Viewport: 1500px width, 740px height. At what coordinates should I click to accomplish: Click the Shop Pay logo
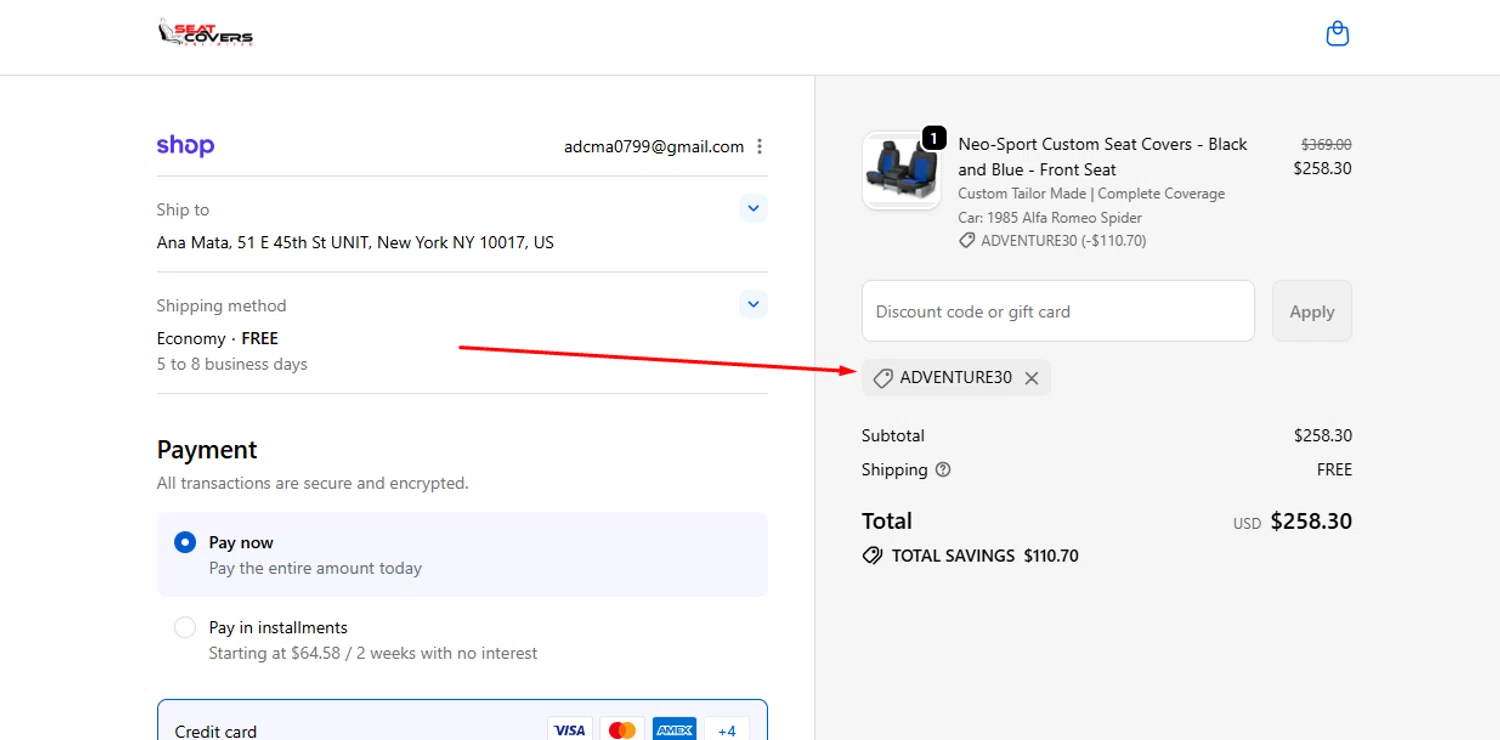click(x=185, y=146)
